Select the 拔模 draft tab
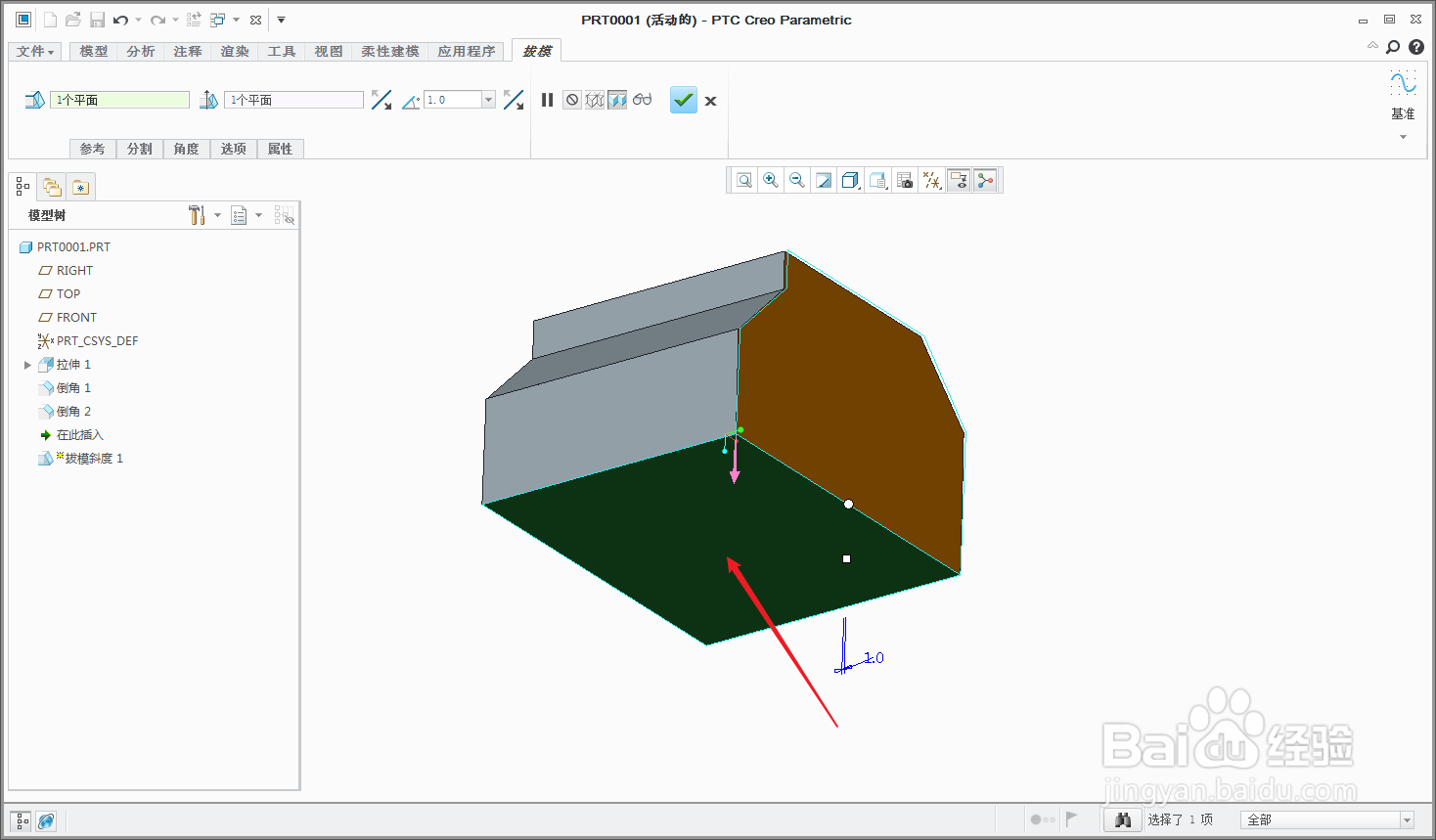This screenshot has width=1436, height=840. pos(537,52)
